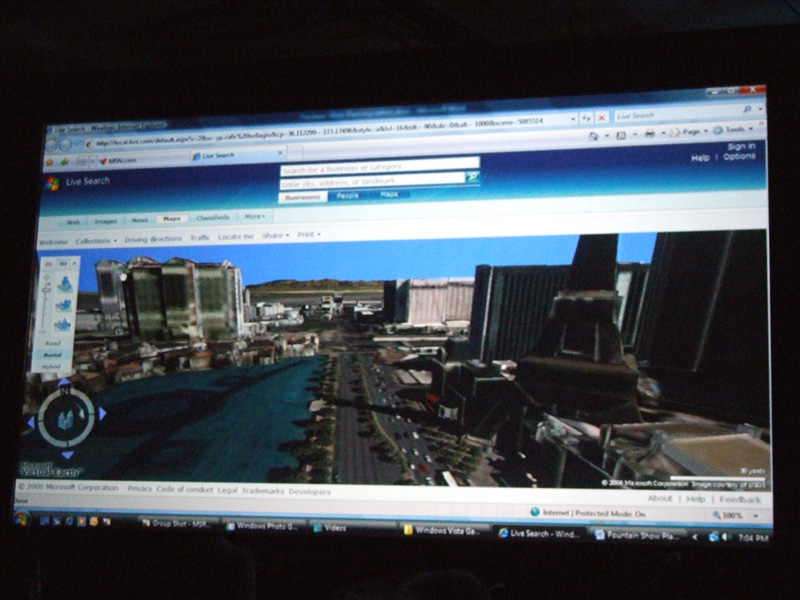
Task: Click the Privacy footer link
Action: (x=140, y=488)
